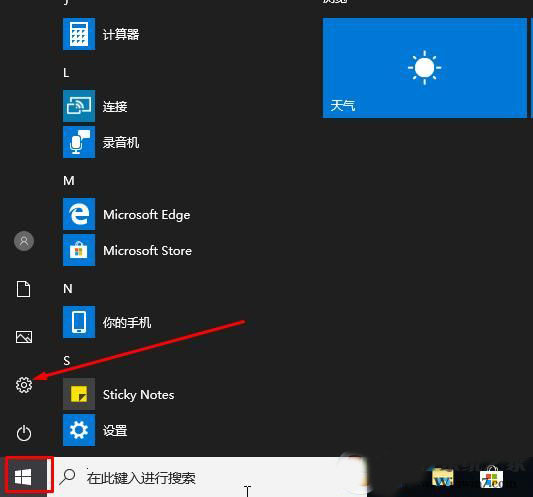Image resolution: width=533 pixels, height=497 pixels.
Task: Open the 天气 weather live tile
Action: (425, 68)
